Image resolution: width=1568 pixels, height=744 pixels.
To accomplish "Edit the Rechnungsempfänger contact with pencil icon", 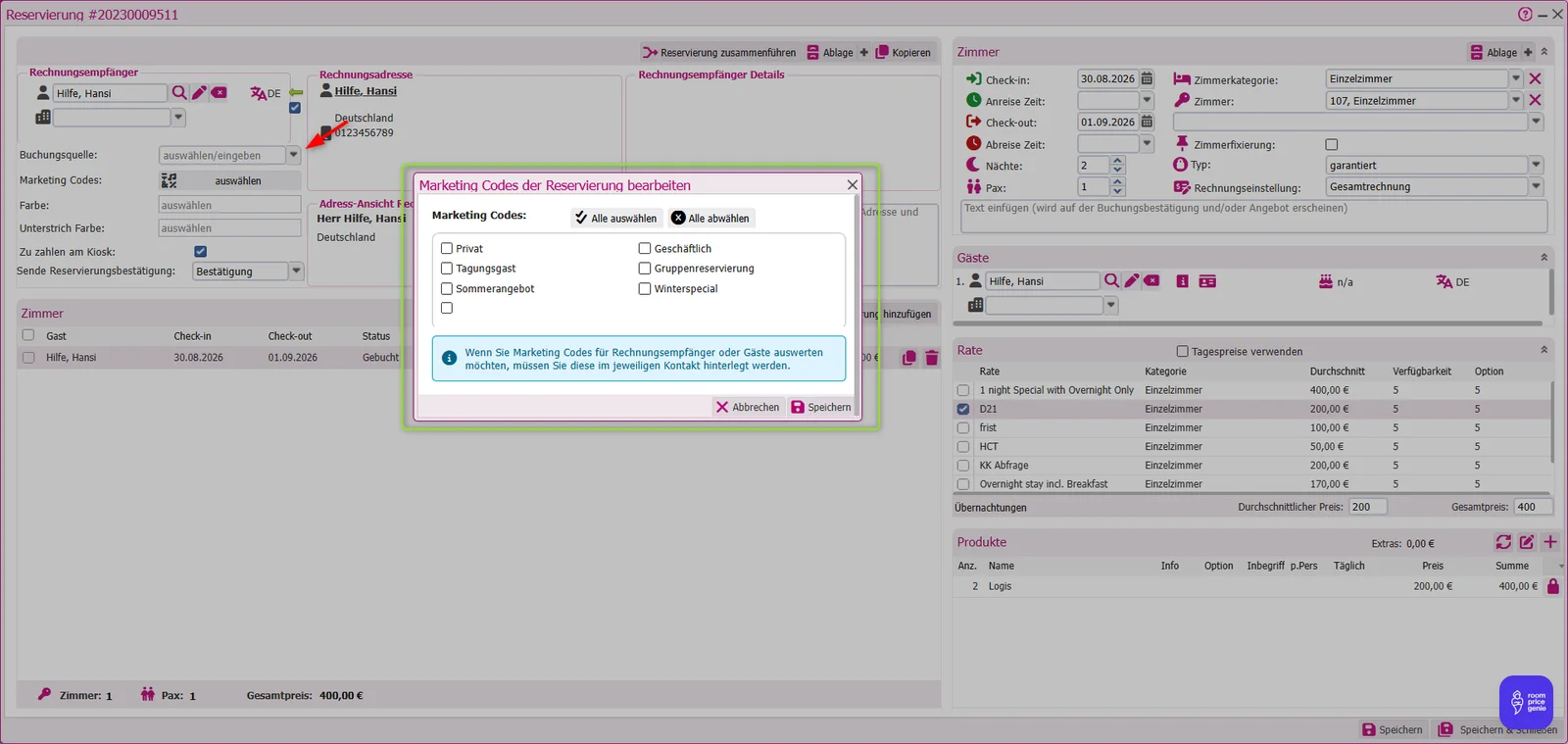I will coord(199,93).
